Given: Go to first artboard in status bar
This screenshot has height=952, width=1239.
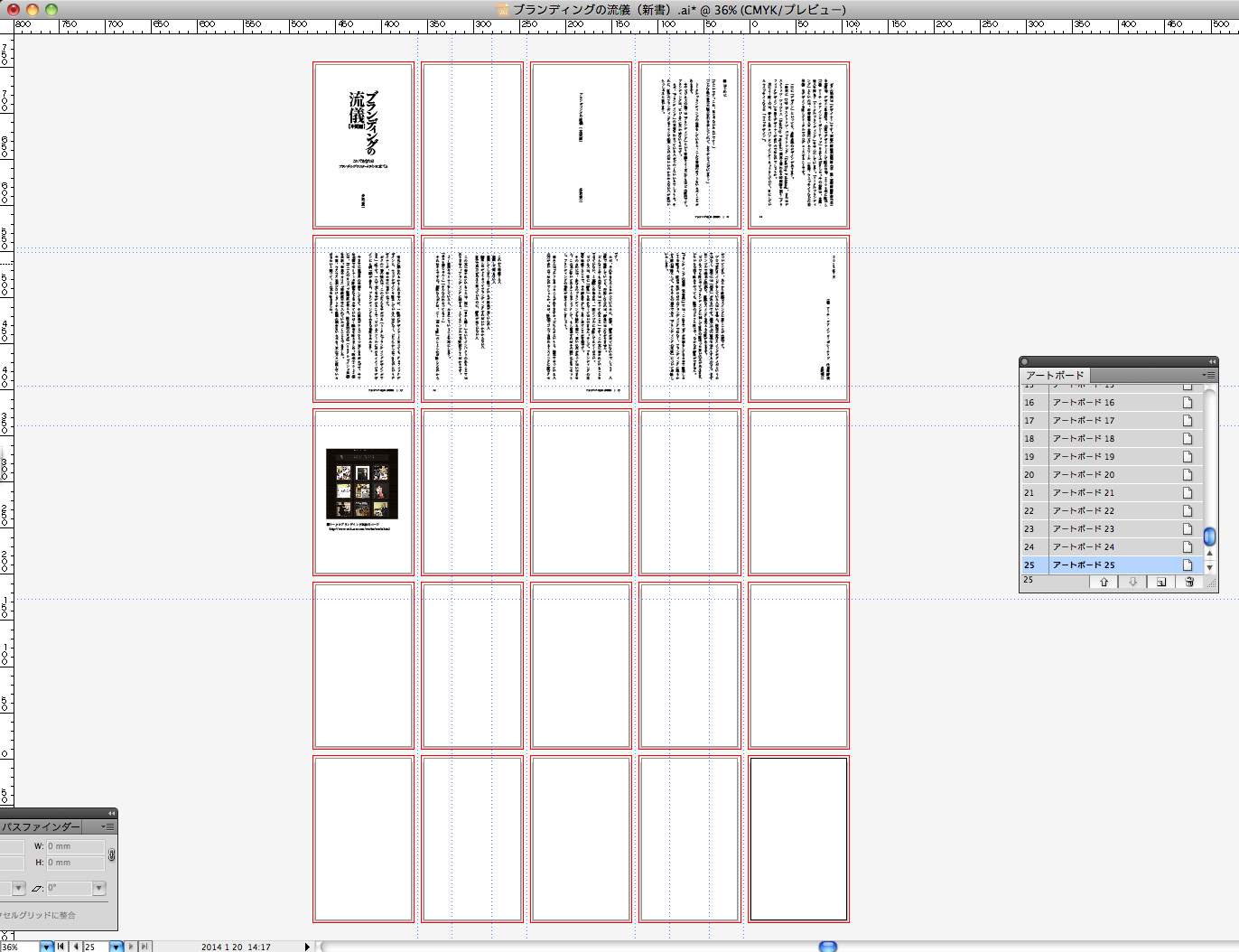Looking at the screenshot, I should [x=61, y=947].
